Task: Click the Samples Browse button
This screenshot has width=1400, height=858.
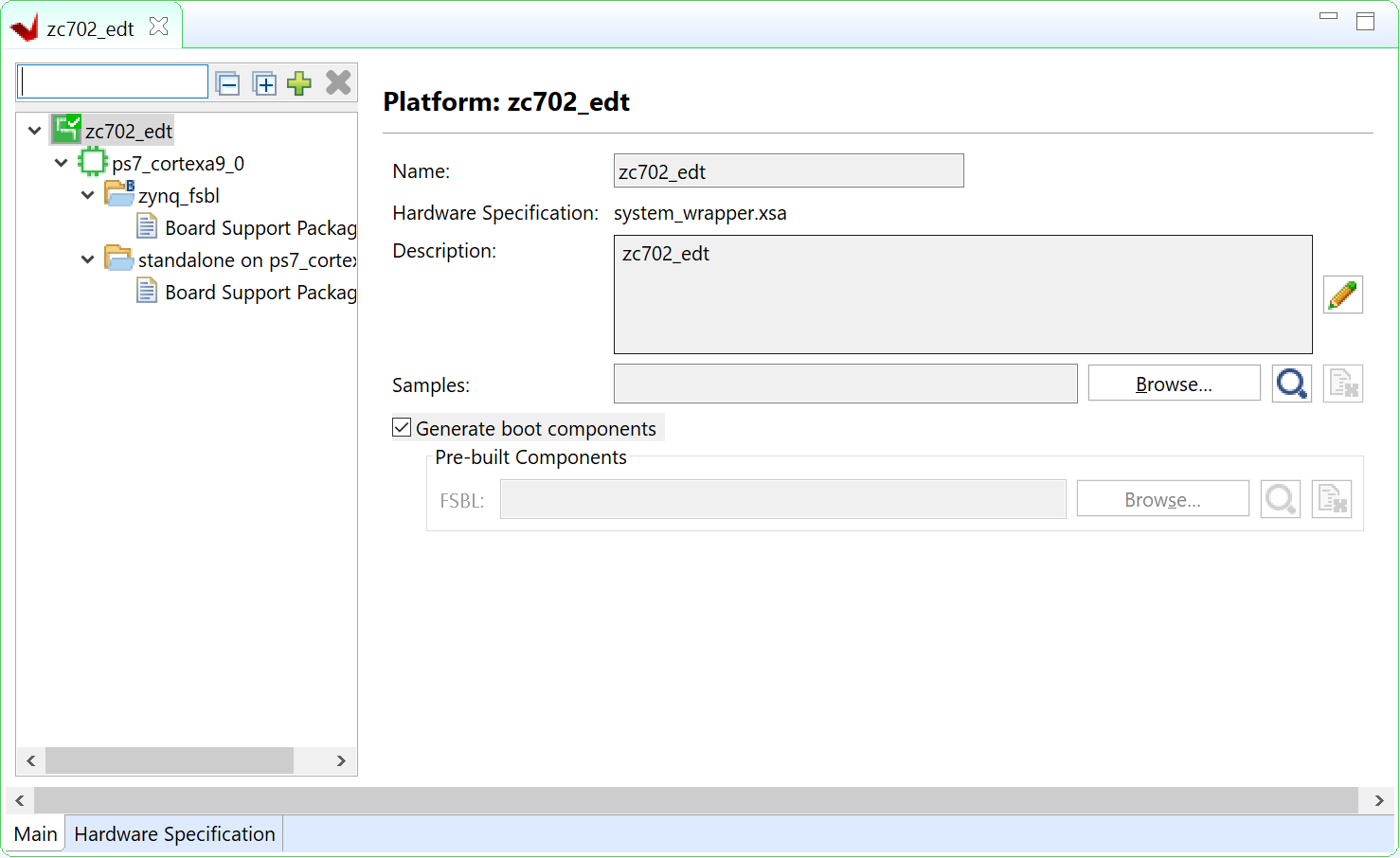Action: (x=1174, y=384)
